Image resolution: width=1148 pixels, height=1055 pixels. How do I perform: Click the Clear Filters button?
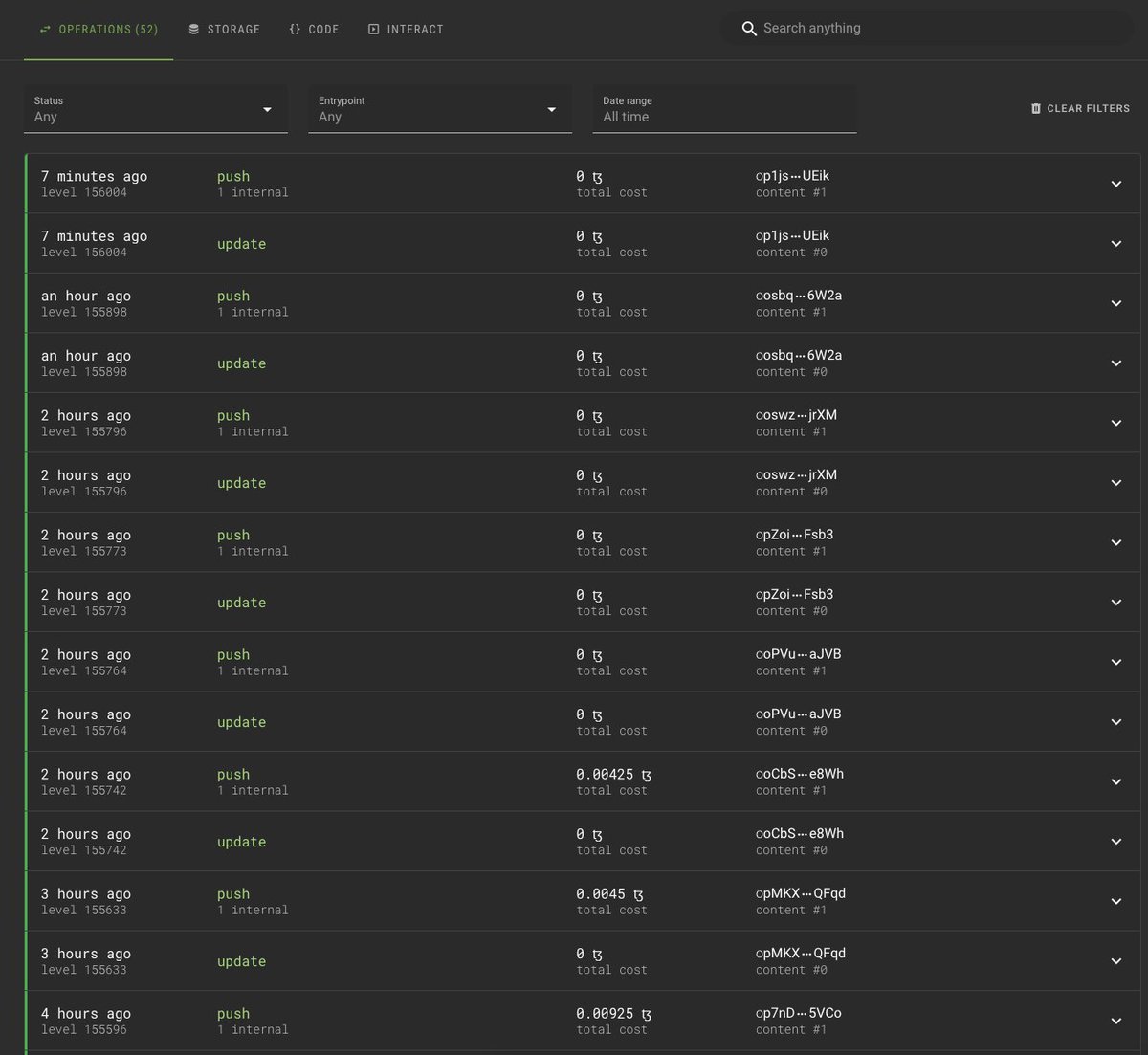1080,108
